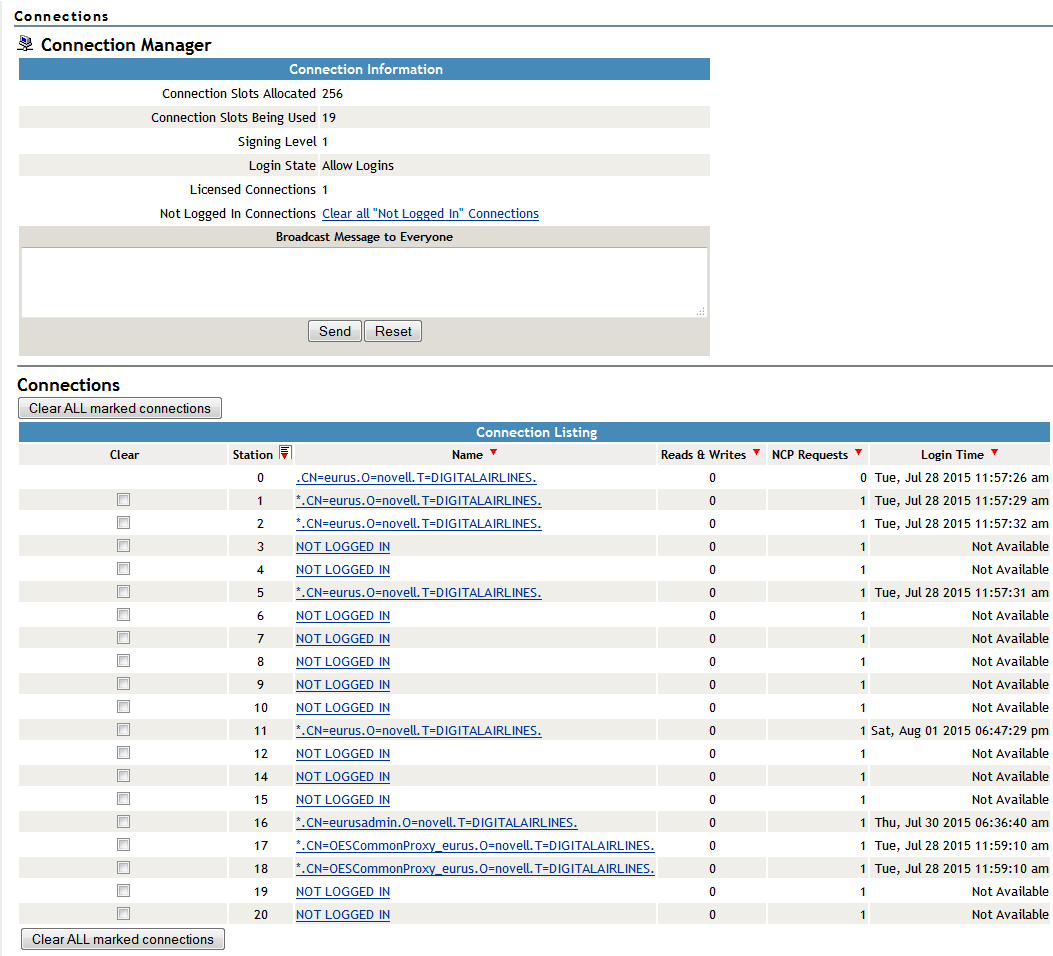Viewport: 1053px width, 956px height.
Task: Click the Connection Manager icon
Action: pos(26,44)
